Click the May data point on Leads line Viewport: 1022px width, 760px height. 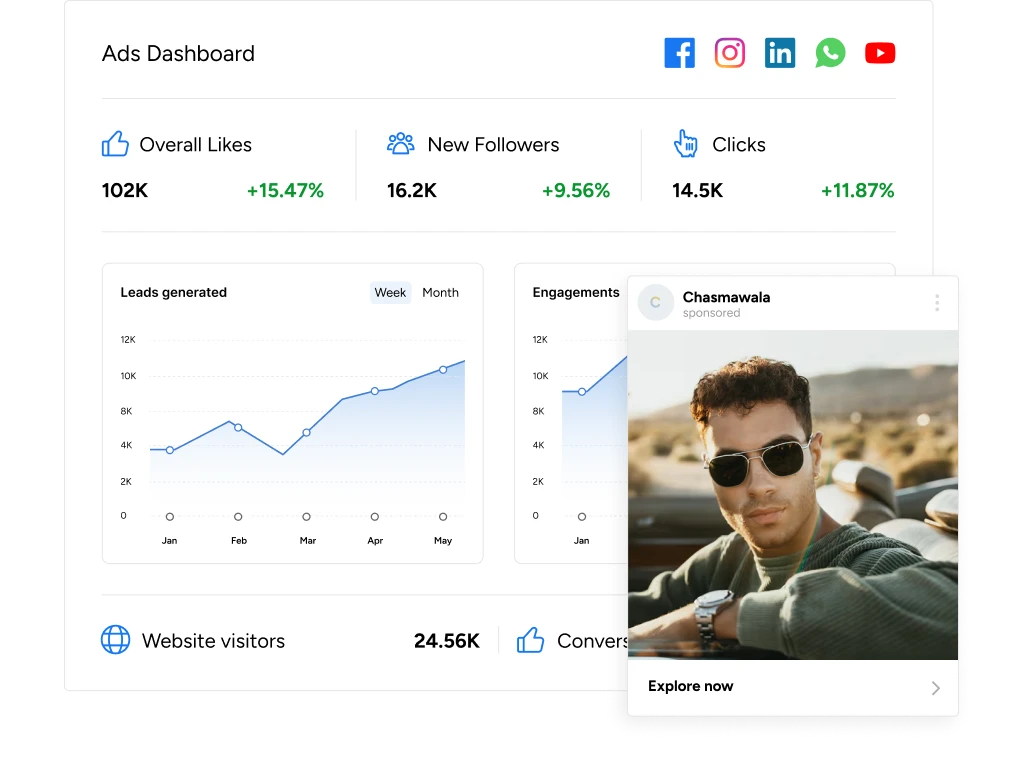tap(443, 370)
